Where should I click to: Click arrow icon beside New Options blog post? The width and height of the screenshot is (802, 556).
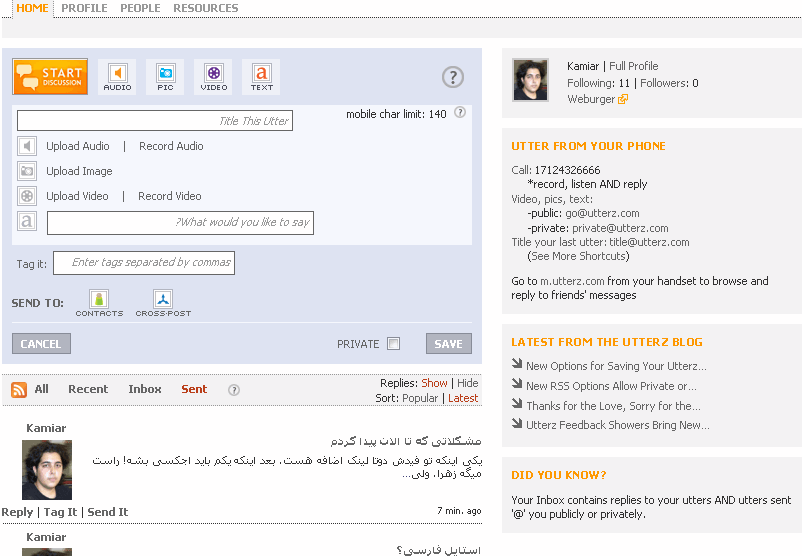click(517, 364)
